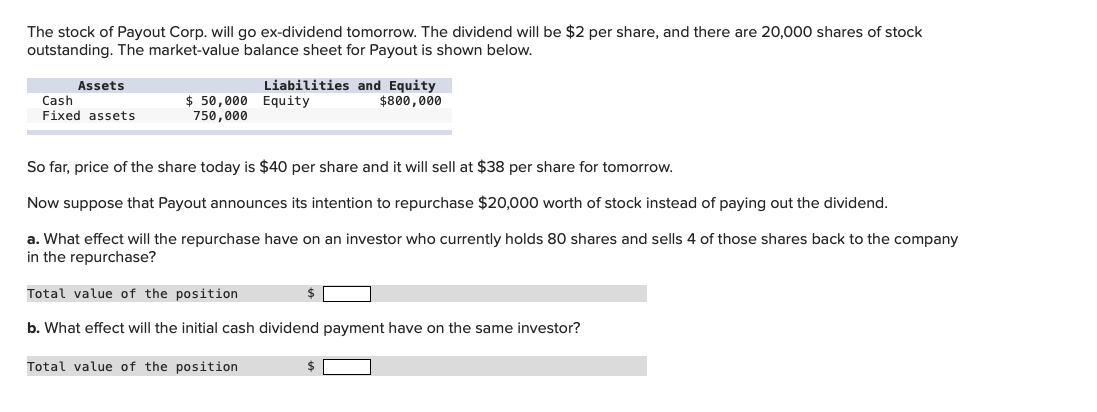Screen dimensions: 1097x412
Task: Click the 'So far, price of the share' sentence
Action: coord(350,167)
